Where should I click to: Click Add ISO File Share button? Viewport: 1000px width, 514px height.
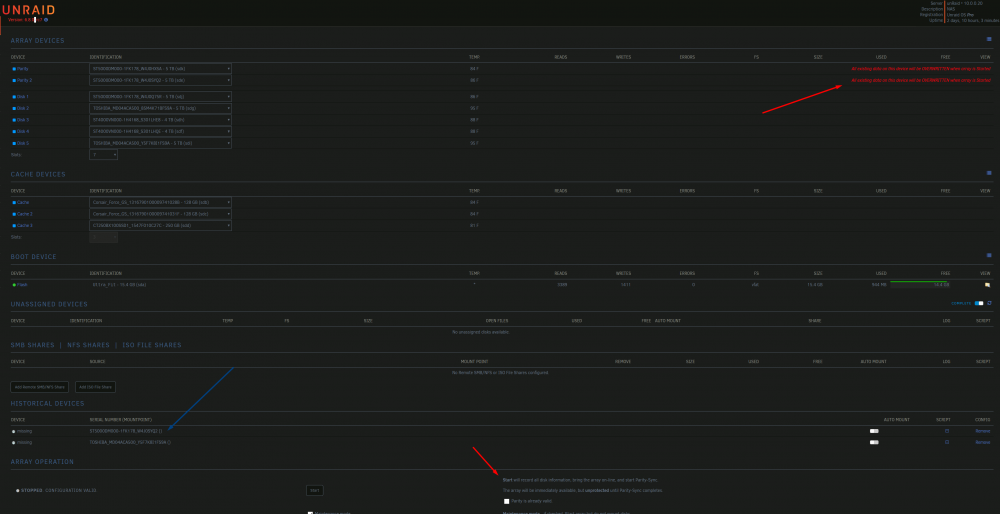[x=95, y=386]
